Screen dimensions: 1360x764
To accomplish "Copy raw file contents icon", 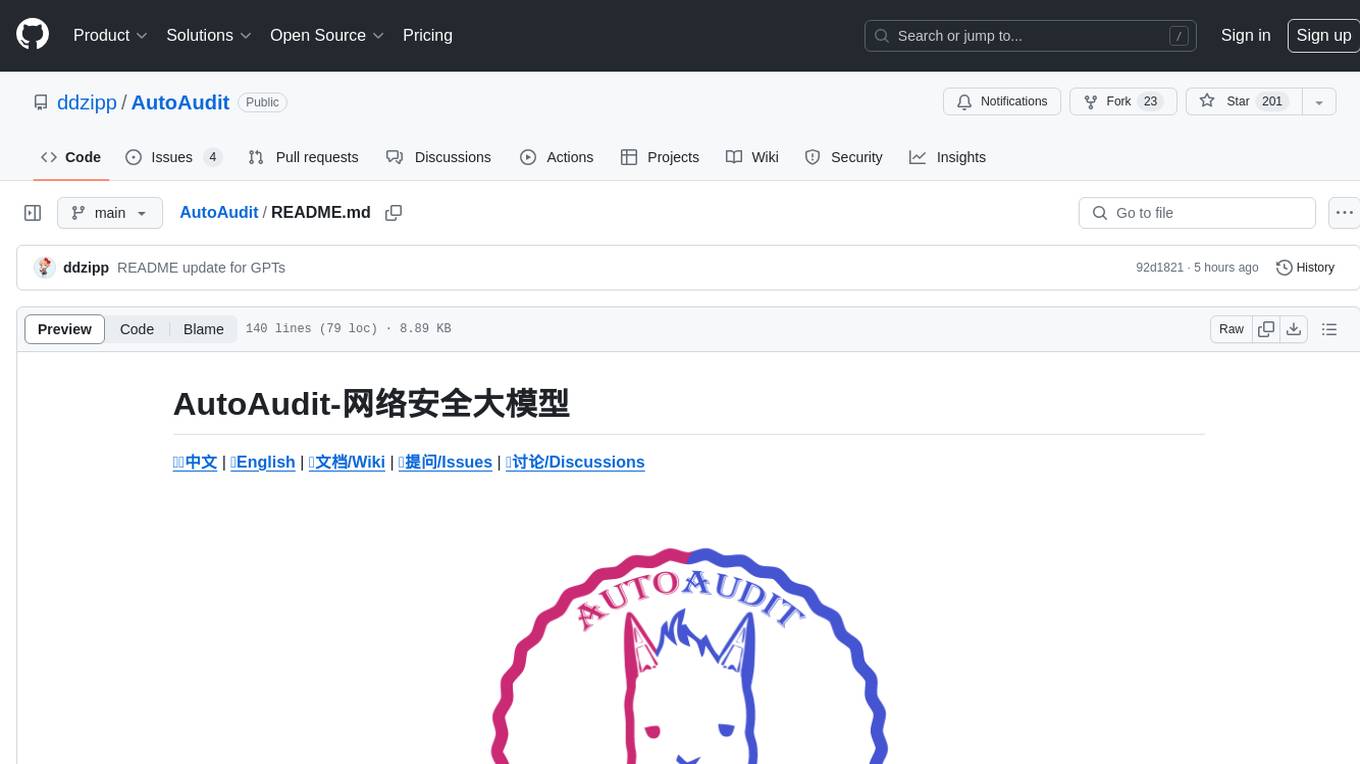I will pyautogui.click(x=1266, y=329).
